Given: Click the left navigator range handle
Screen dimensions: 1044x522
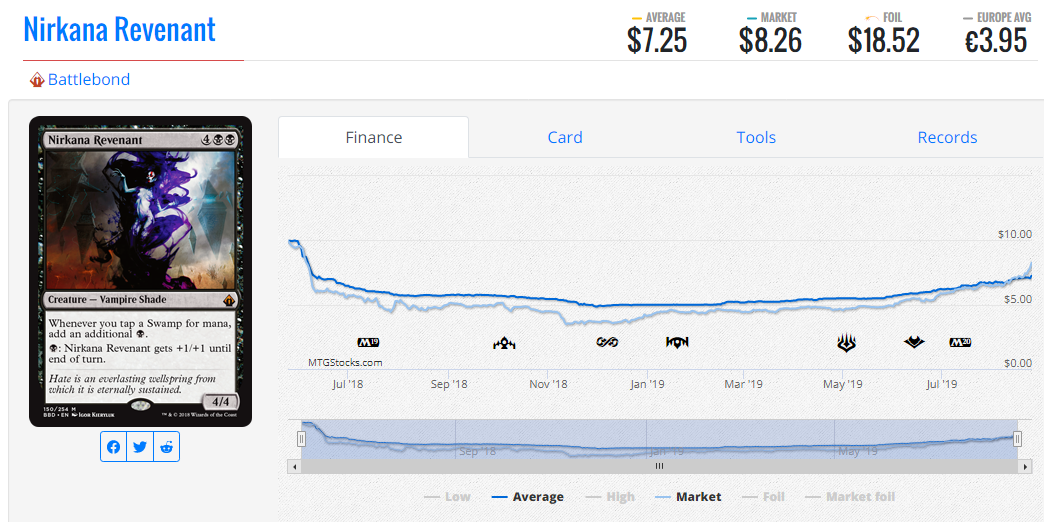Looking at the screenshot, I should click(x=301, y=439).
